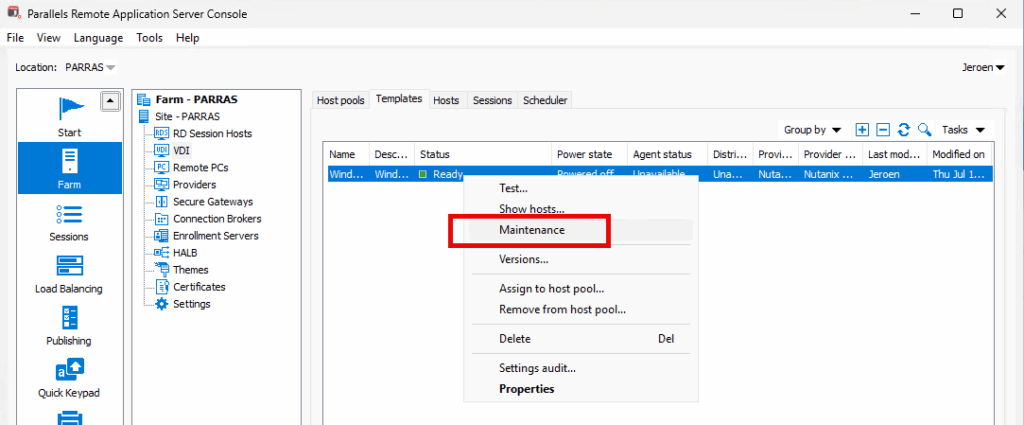Image resolution: width=1024 pixels, height=425 pixels.
Task: Open the View menu
Action: pyautogui.click(x=49, y=38)
